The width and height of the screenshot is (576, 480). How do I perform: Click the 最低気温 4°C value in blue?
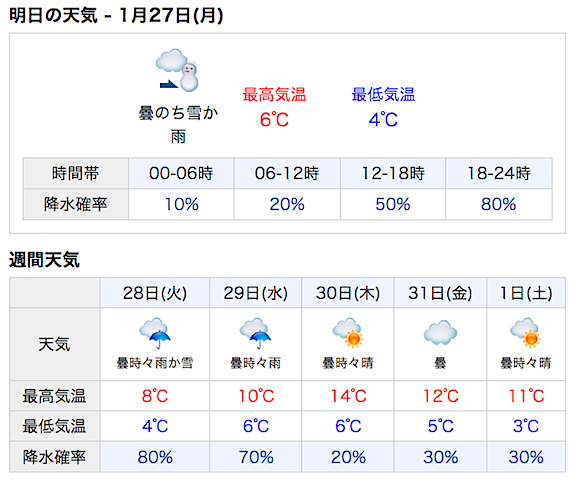(383, 120)
